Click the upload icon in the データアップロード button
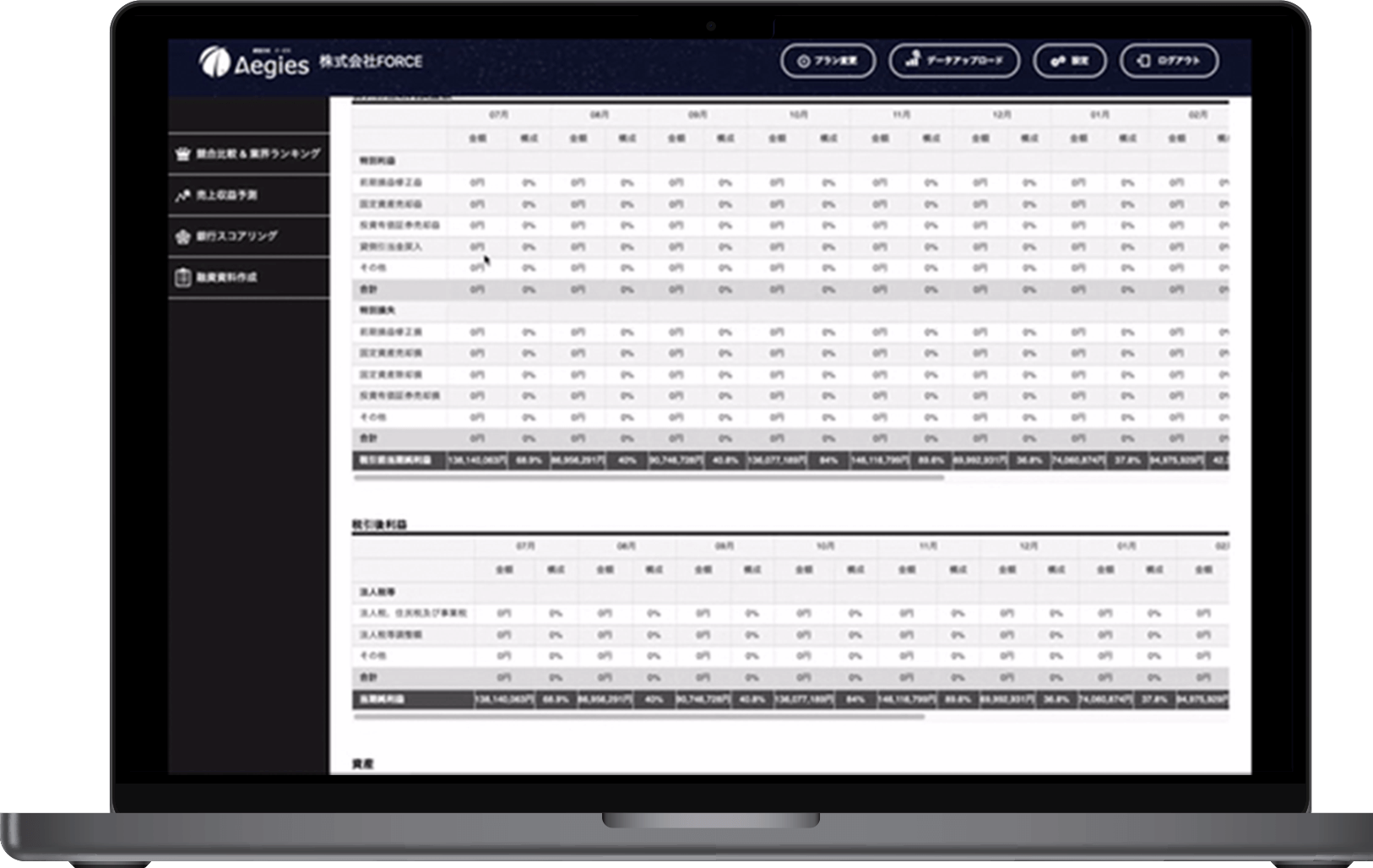The height and width of the screenshot is (868, 1373). [x=912, y=60]
